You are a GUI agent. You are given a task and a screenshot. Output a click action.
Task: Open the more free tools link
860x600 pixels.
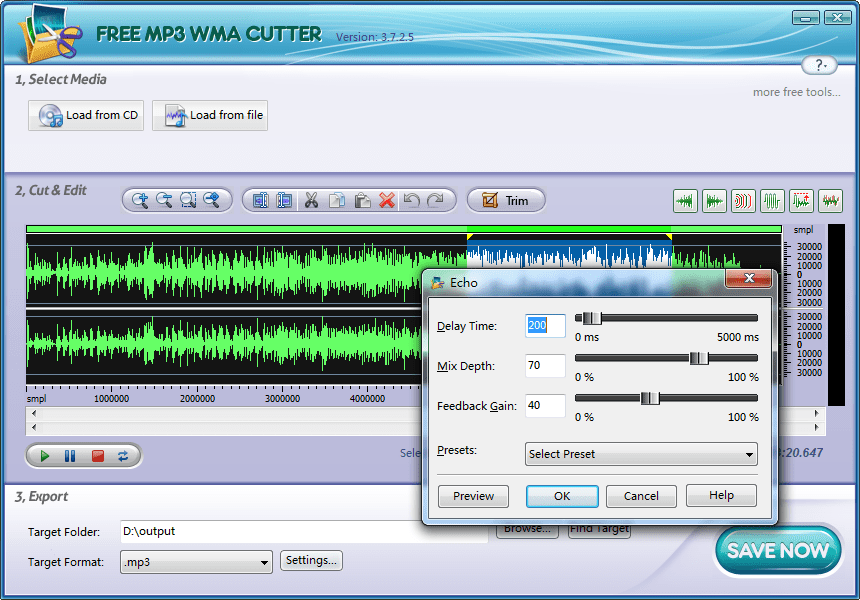796,91
